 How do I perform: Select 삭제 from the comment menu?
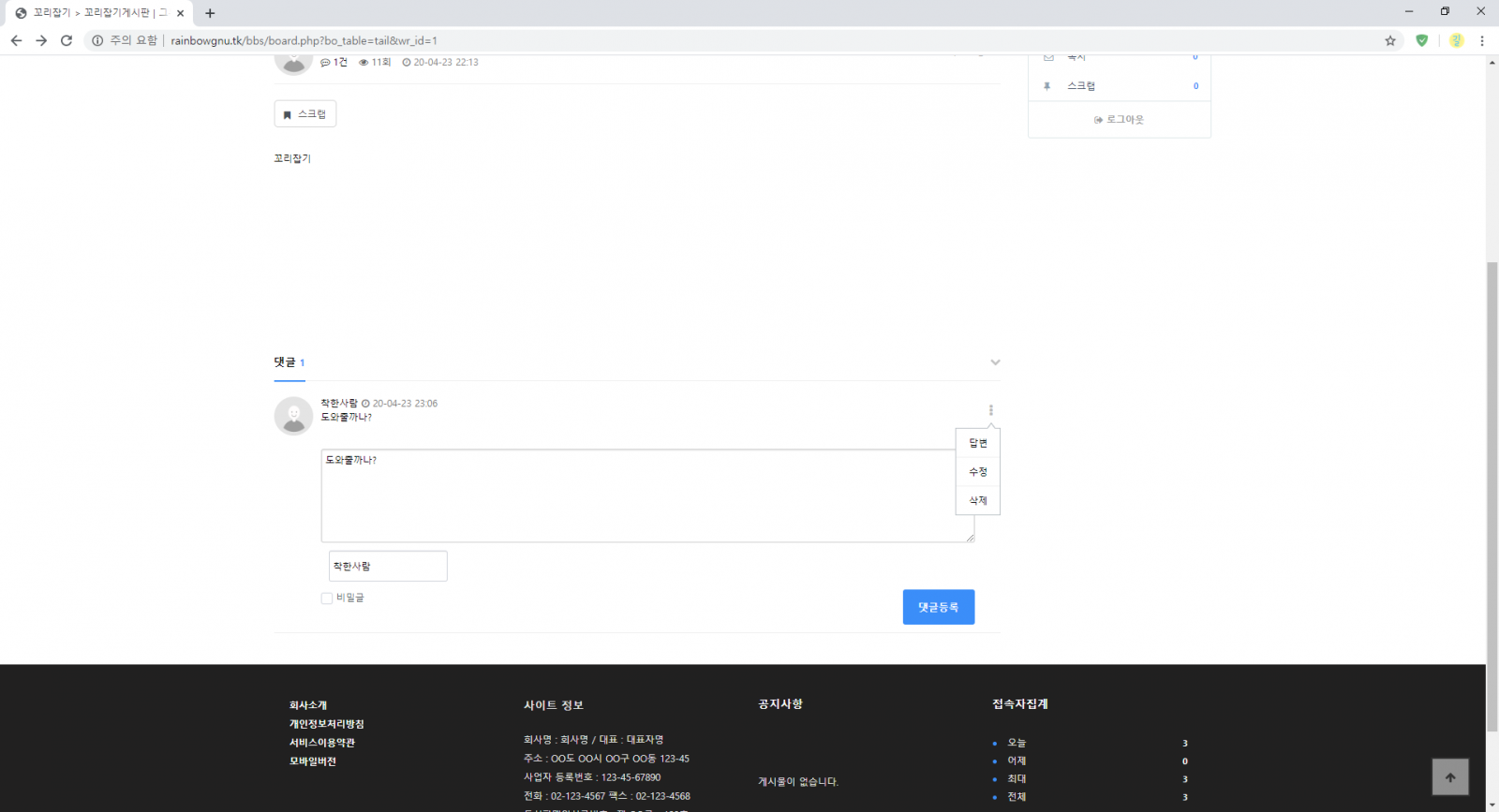pos(978,501)
